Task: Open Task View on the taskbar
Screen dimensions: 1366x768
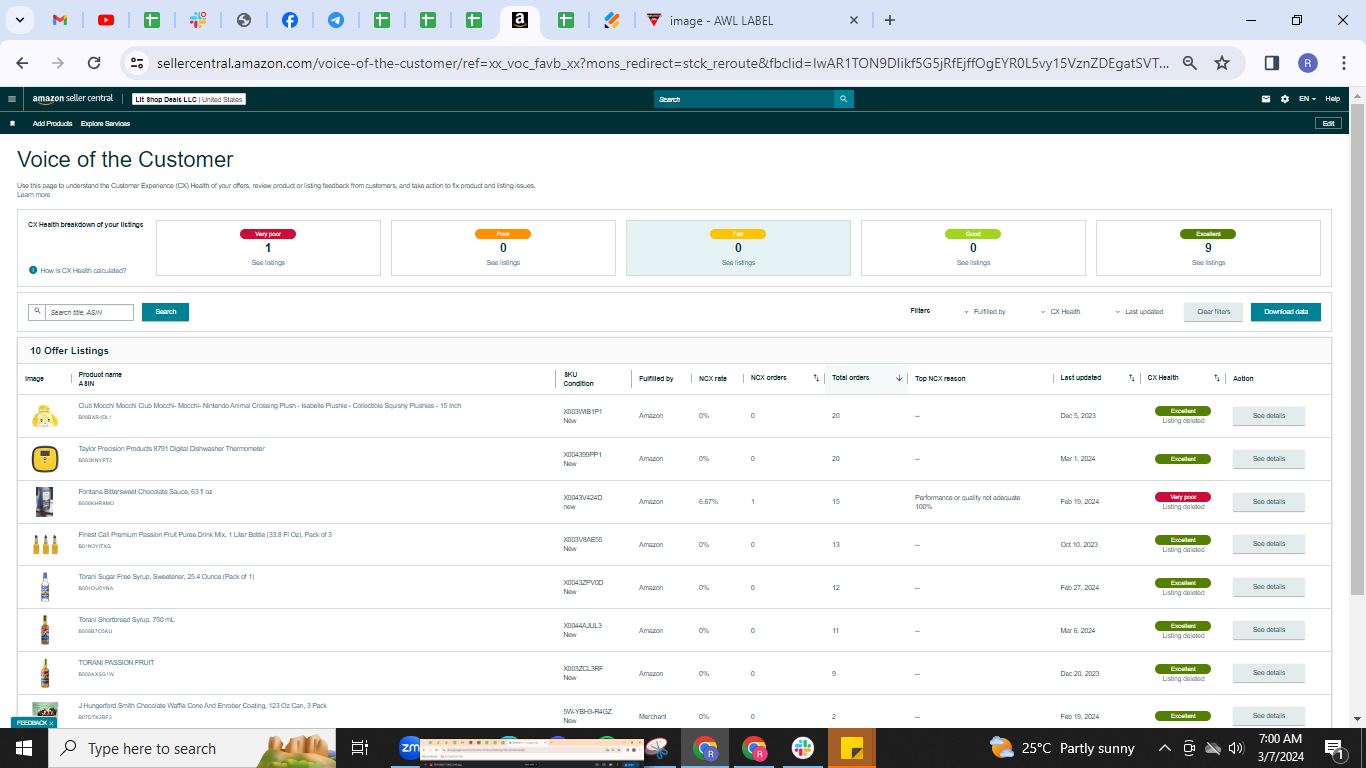Action: [360, 748]
